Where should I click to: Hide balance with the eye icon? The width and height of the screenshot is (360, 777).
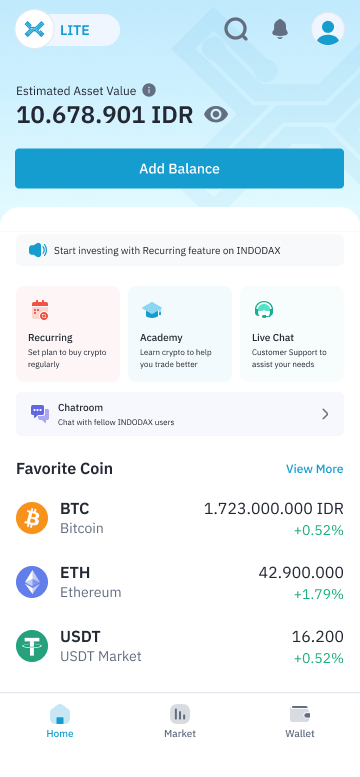pyautogui.click(x=216, y=115)
